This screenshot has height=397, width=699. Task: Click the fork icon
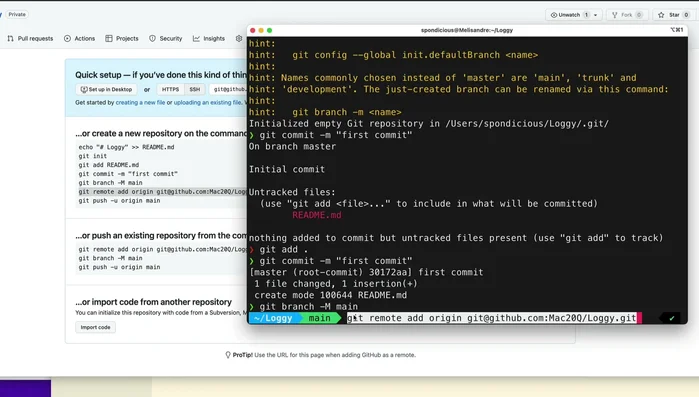click(615, 15)
